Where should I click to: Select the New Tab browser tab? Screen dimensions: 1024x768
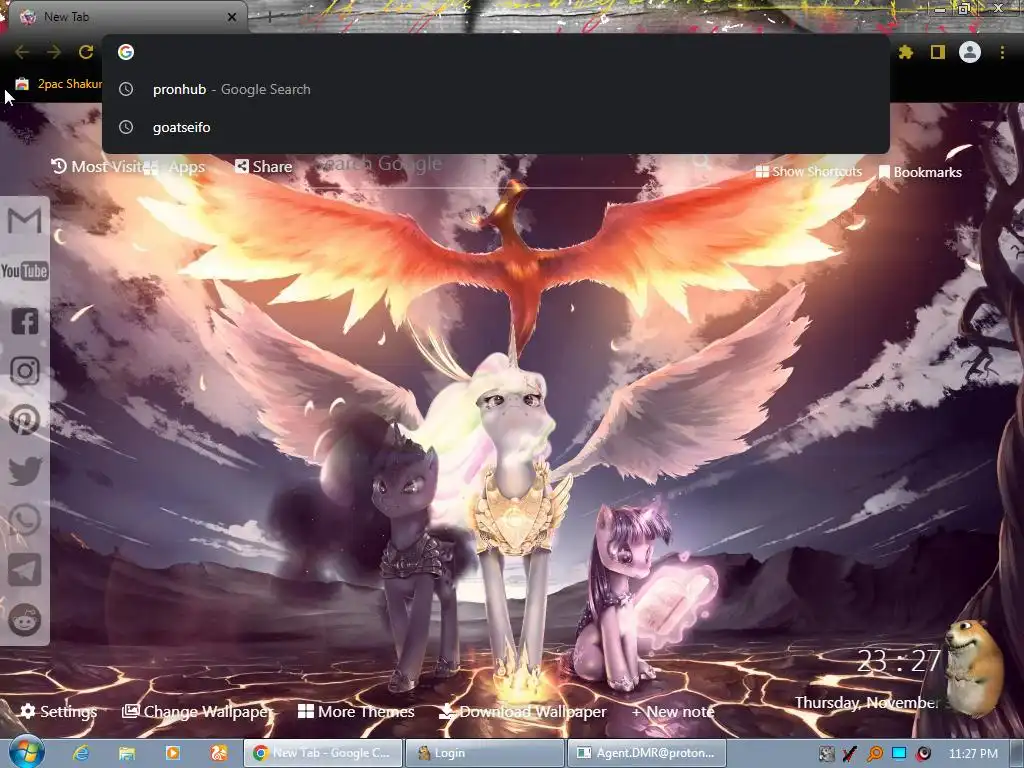pos(127,17)
